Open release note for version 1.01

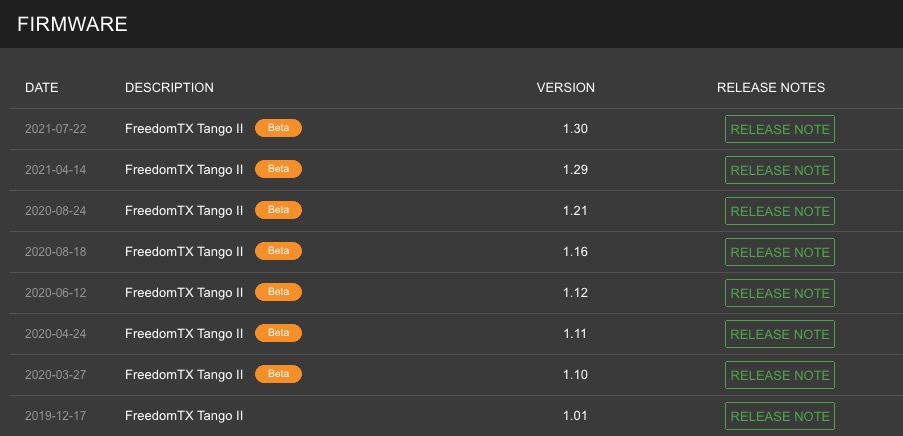[779, 416]
